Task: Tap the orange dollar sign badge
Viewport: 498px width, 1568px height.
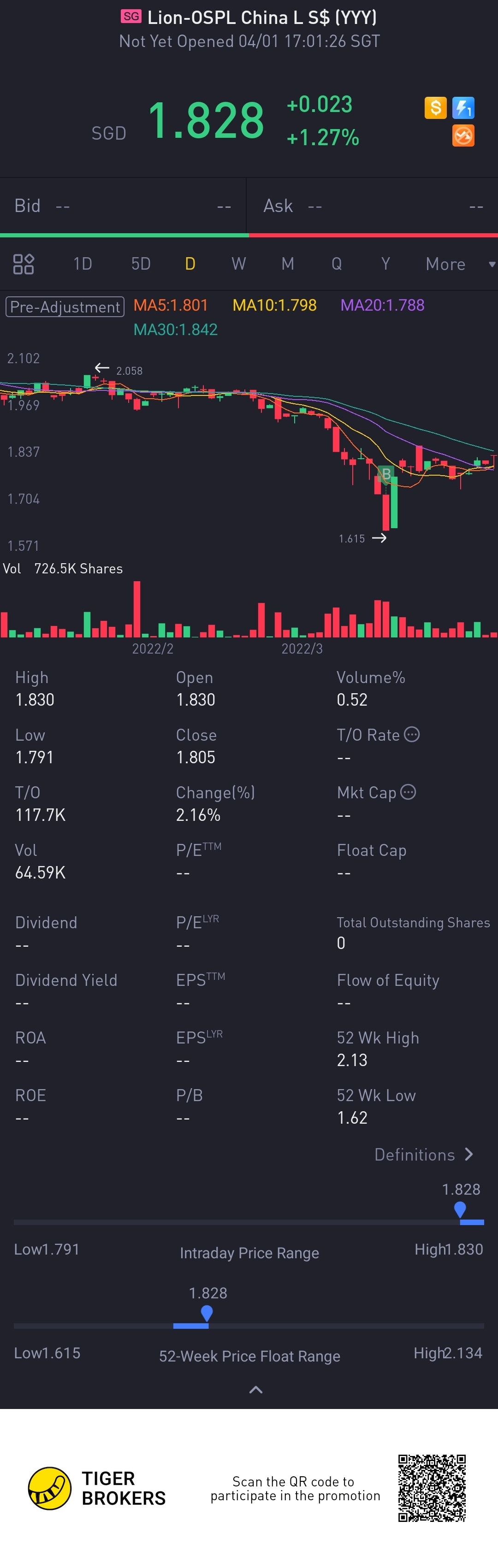Action: coord(435,108)
